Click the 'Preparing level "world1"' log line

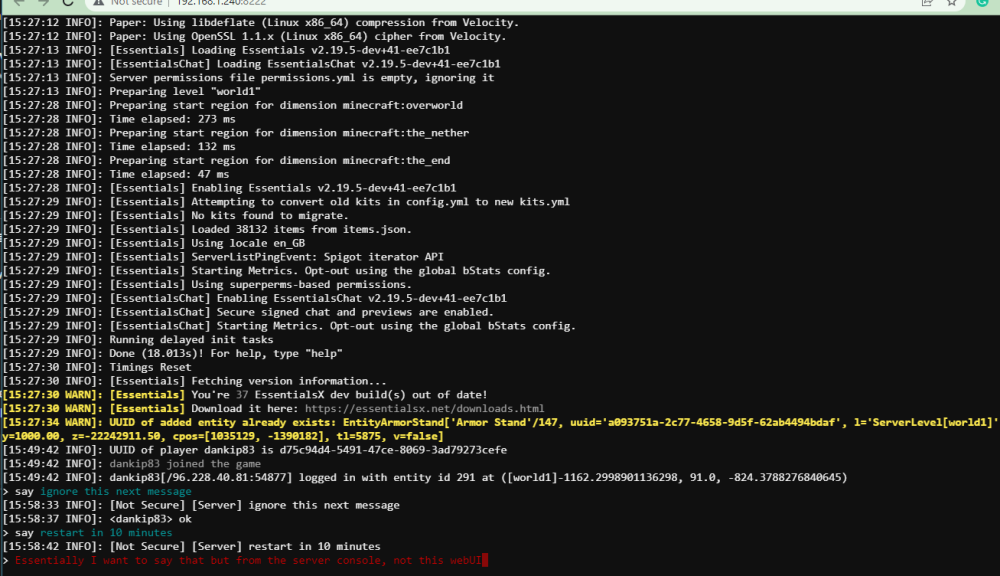(x=132, y=91)
